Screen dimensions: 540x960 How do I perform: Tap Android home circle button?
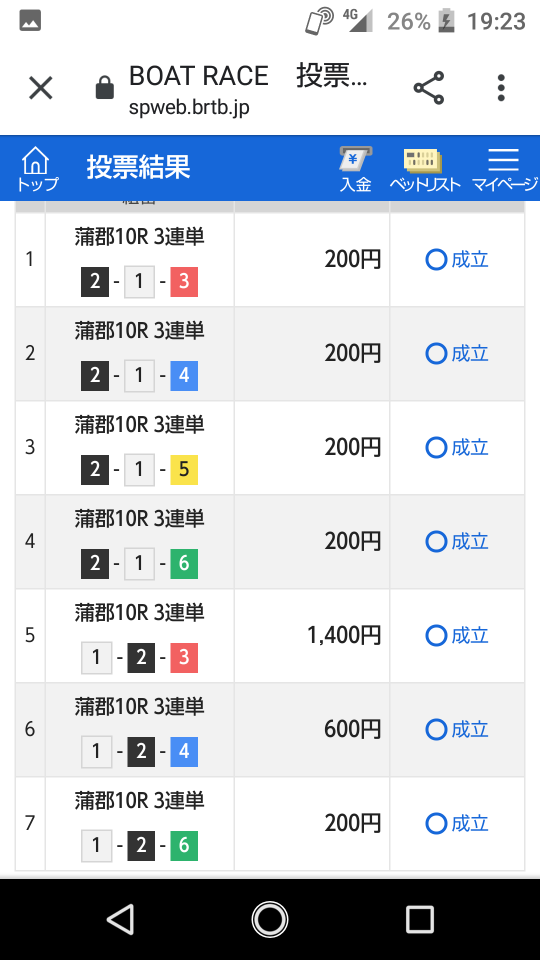[269, 920]
